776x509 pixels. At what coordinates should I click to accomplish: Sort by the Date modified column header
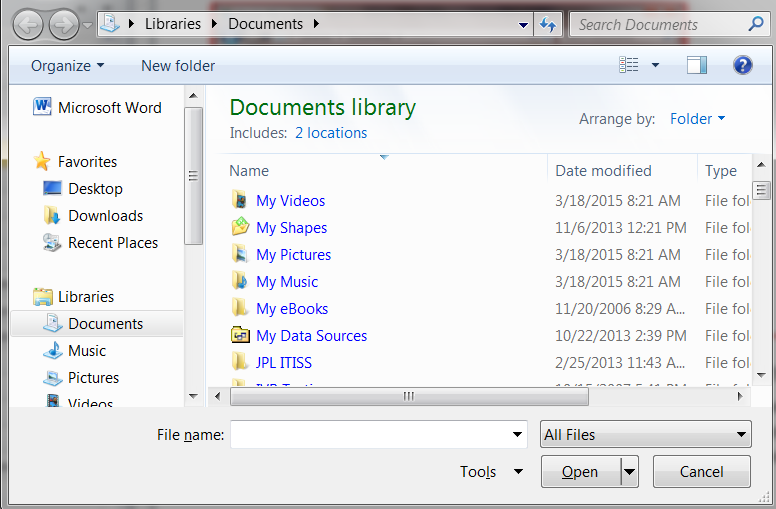603,171
